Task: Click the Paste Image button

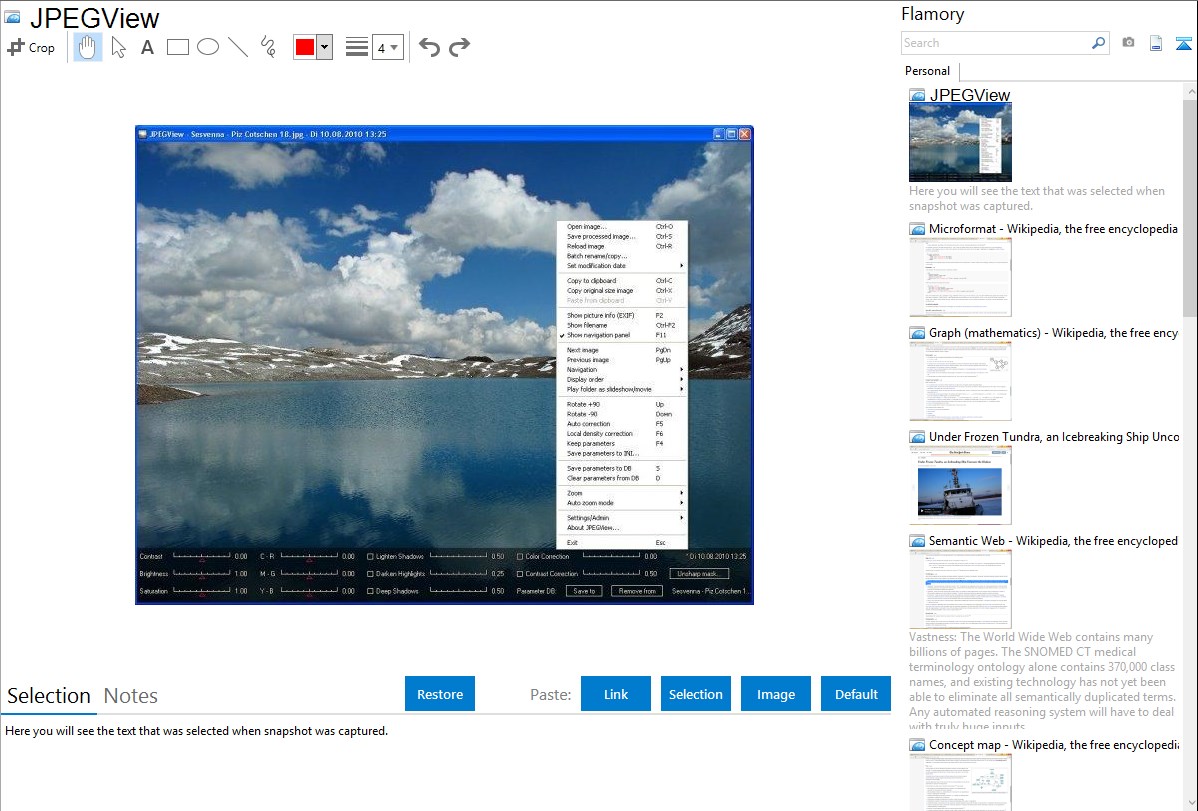Action: [x=776, y=693]
